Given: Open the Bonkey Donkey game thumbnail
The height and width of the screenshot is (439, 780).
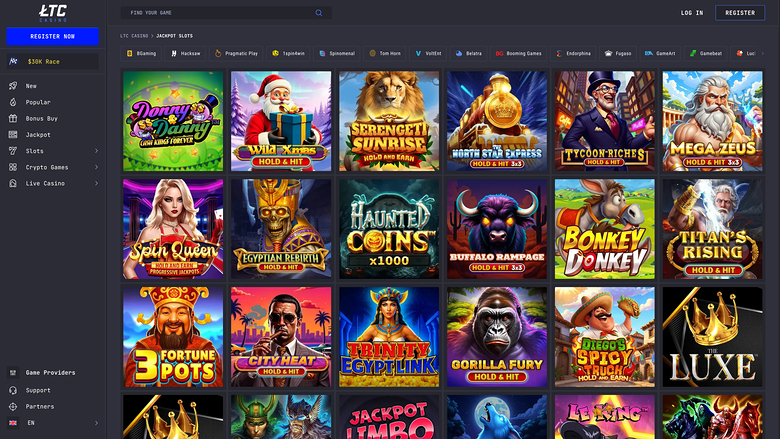Looking at the screenshot, I should pyautogui.click(x=605, y=229).
